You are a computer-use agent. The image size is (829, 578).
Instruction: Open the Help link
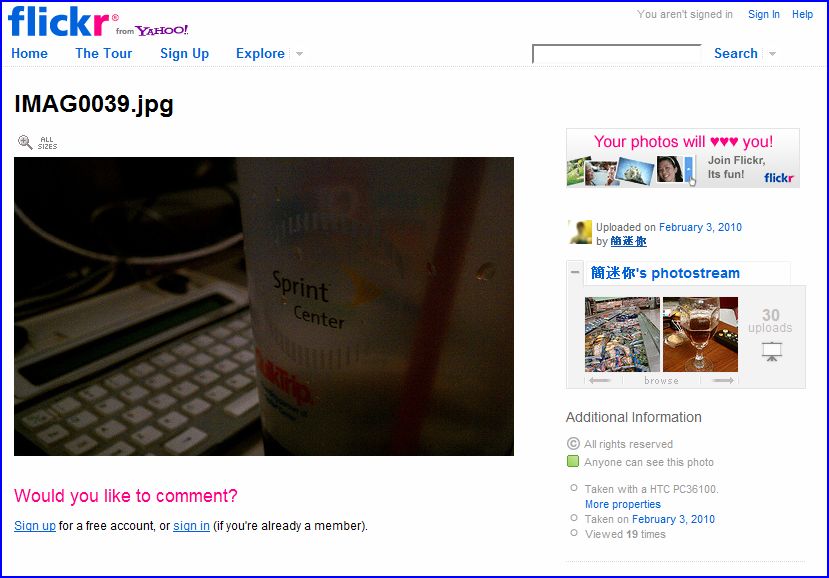[x=802, y=14]
